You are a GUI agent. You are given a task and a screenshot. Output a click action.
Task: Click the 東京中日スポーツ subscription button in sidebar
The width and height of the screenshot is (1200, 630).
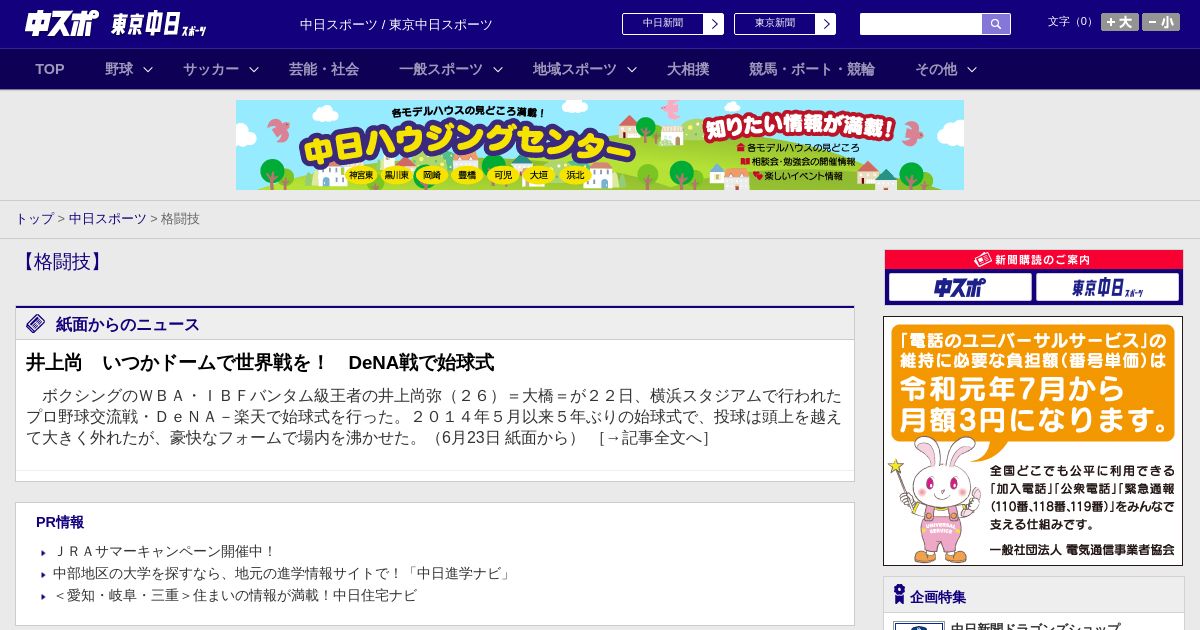coord(1107,287)
